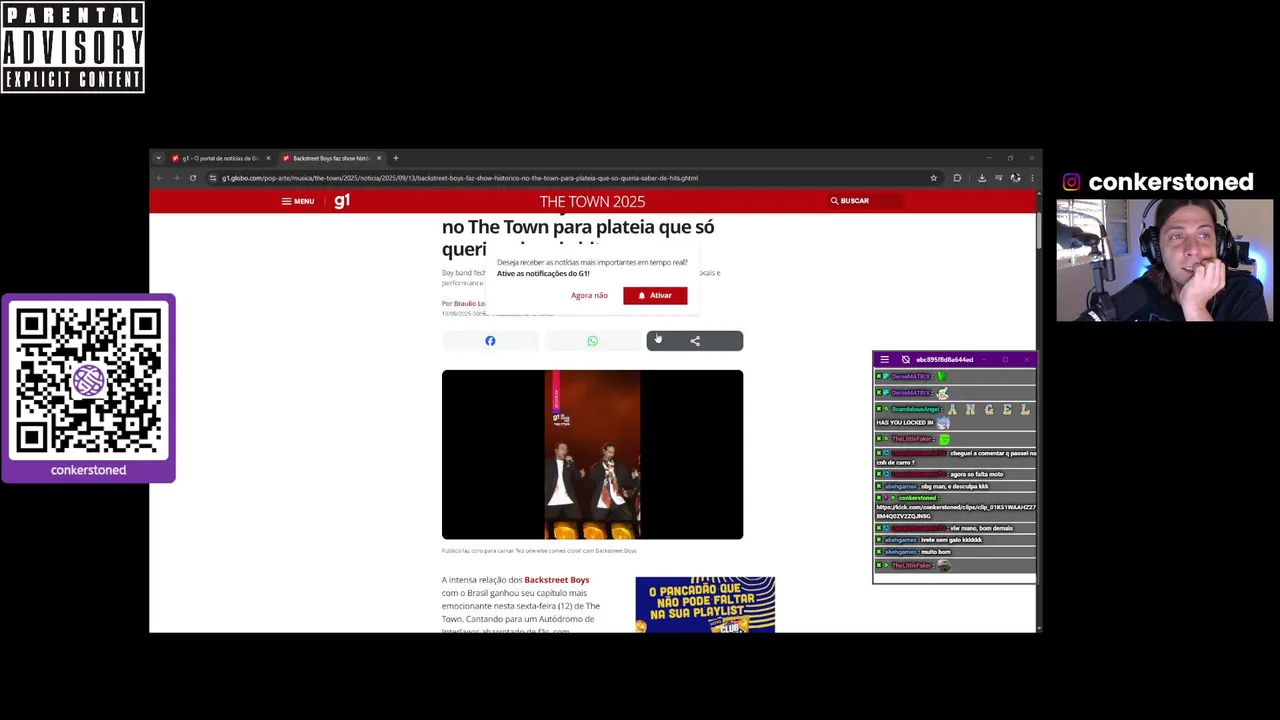Open the generic share icon button
Image resolution: width=1280 pixels, height=720 pixels.
[x=695, y=341]
